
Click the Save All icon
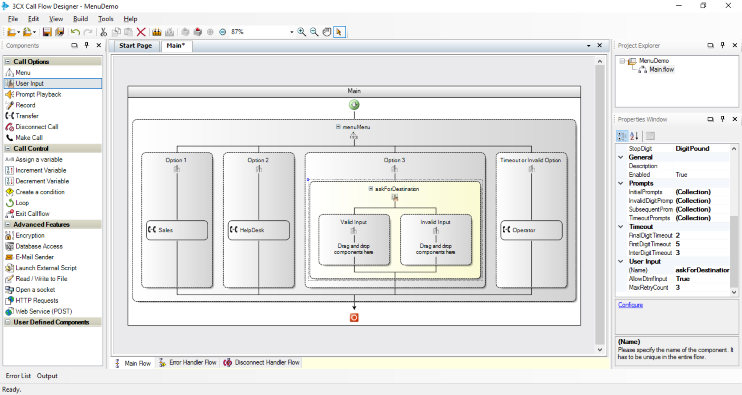pos(59,32)
